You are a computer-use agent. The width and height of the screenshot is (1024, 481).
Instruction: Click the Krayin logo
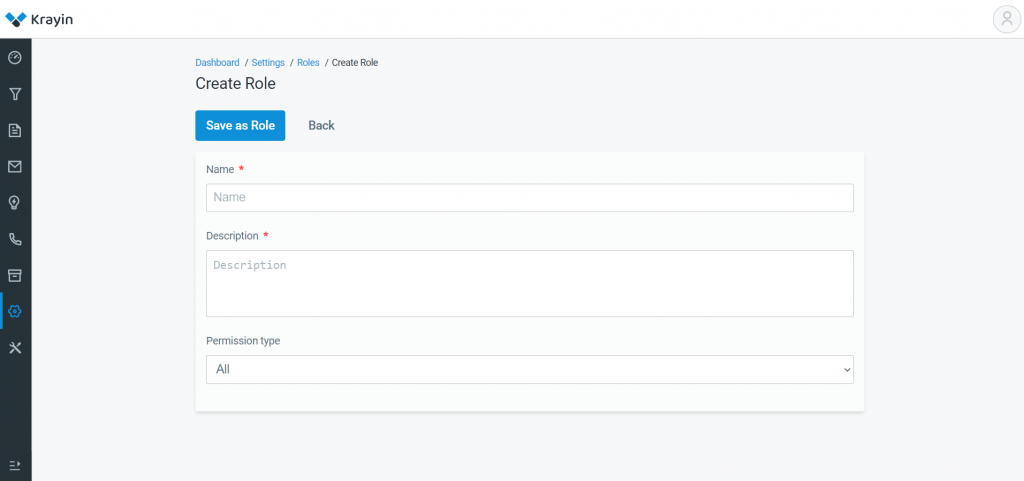click(39, 20)
